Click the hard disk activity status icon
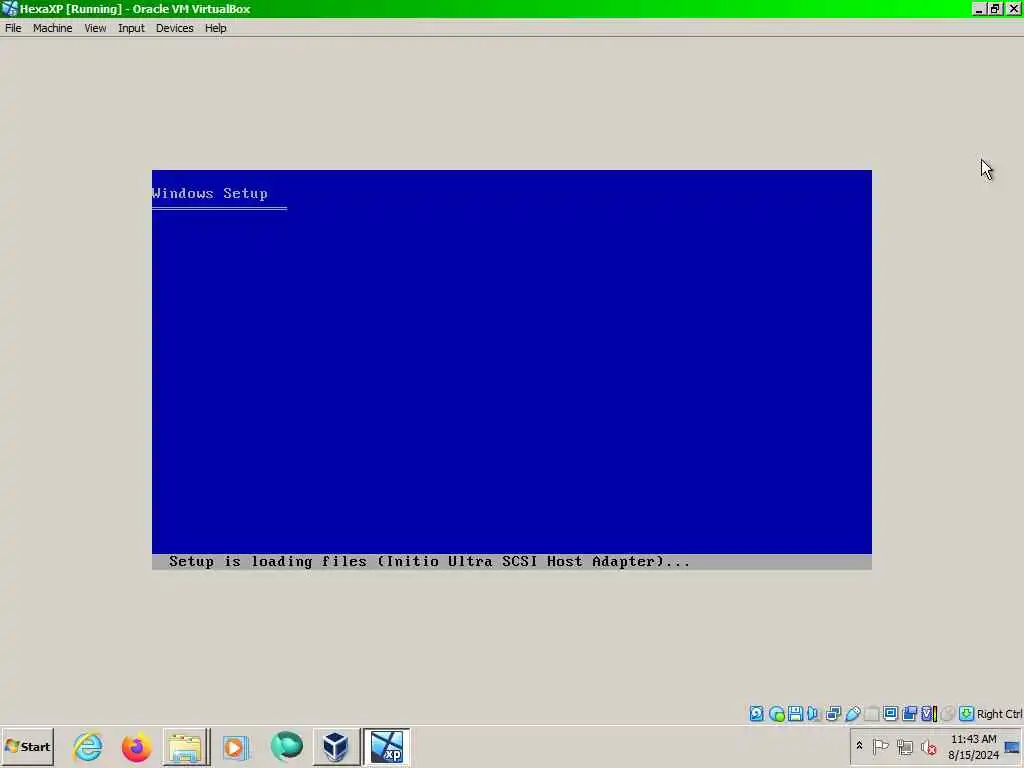This screenshot has height=768, width=1024. click(x=756, y=714)
